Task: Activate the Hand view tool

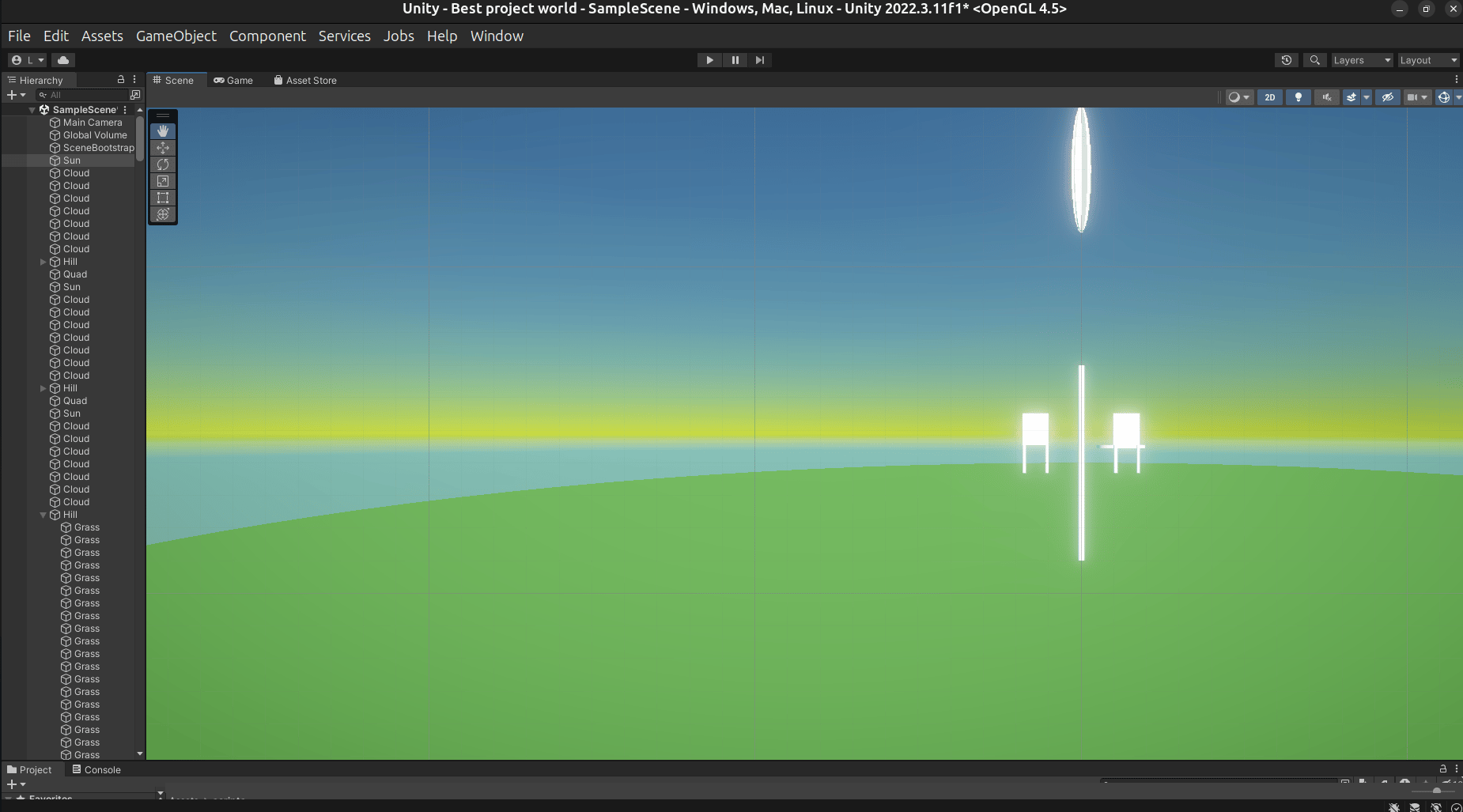Action: click(163, 131)
